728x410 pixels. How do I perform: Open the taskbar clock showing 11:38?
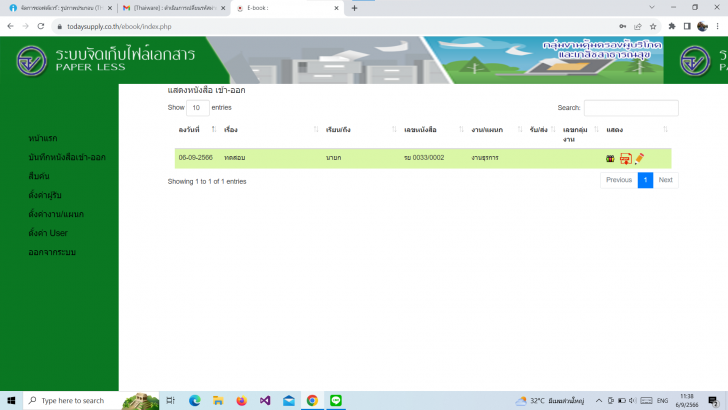(687, 400)
